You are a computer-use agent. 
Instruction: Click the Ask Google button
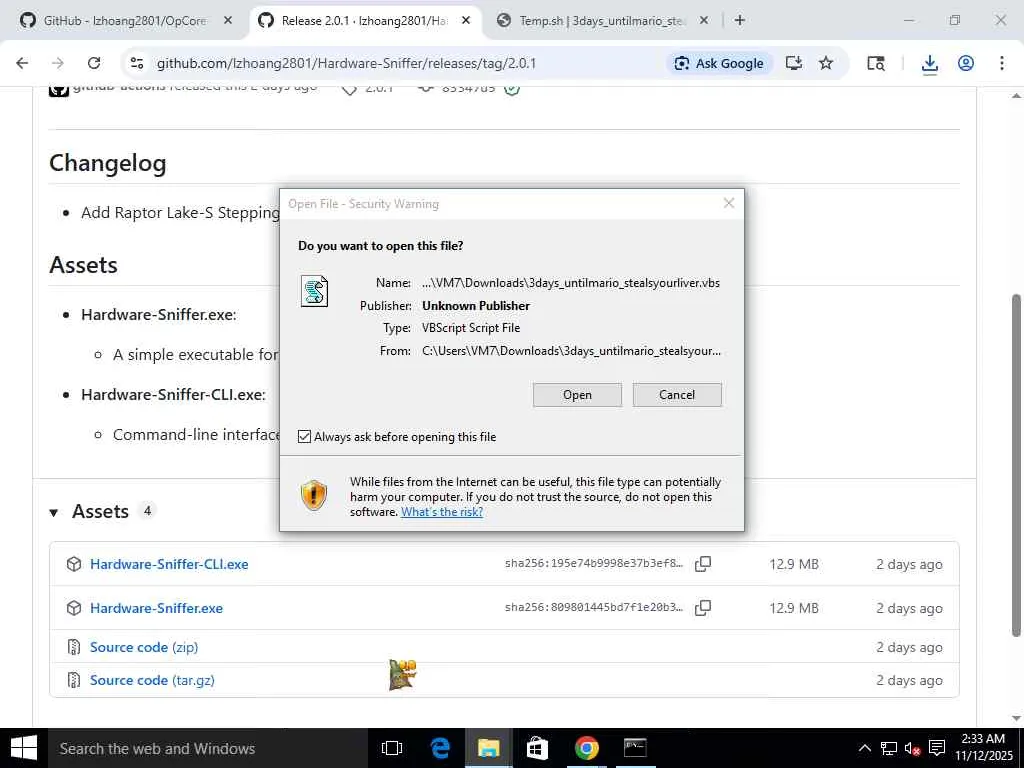(720, 63)
